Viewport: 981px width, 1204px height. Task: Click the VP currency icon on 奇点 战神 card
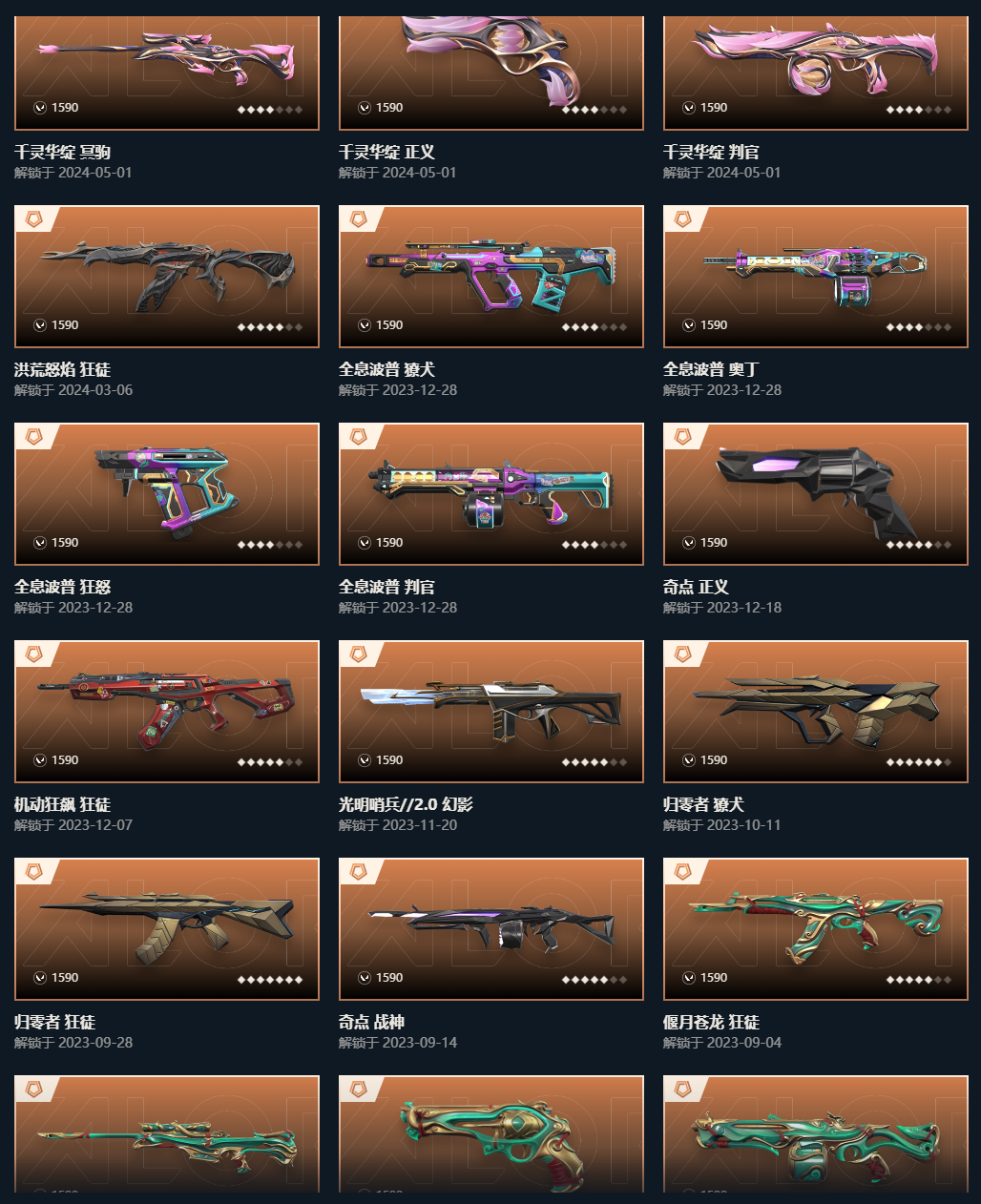point(365,978)
